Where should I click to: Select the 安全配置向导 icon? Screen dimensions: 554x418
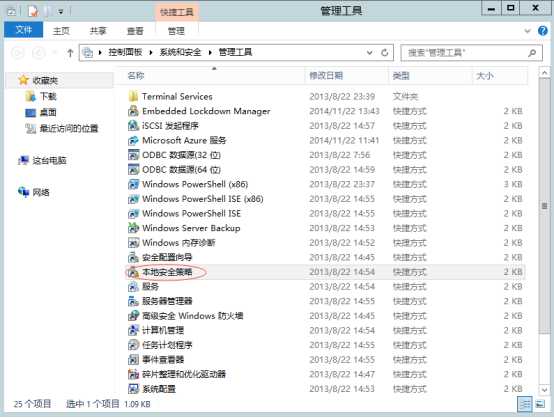coord(133,257)
